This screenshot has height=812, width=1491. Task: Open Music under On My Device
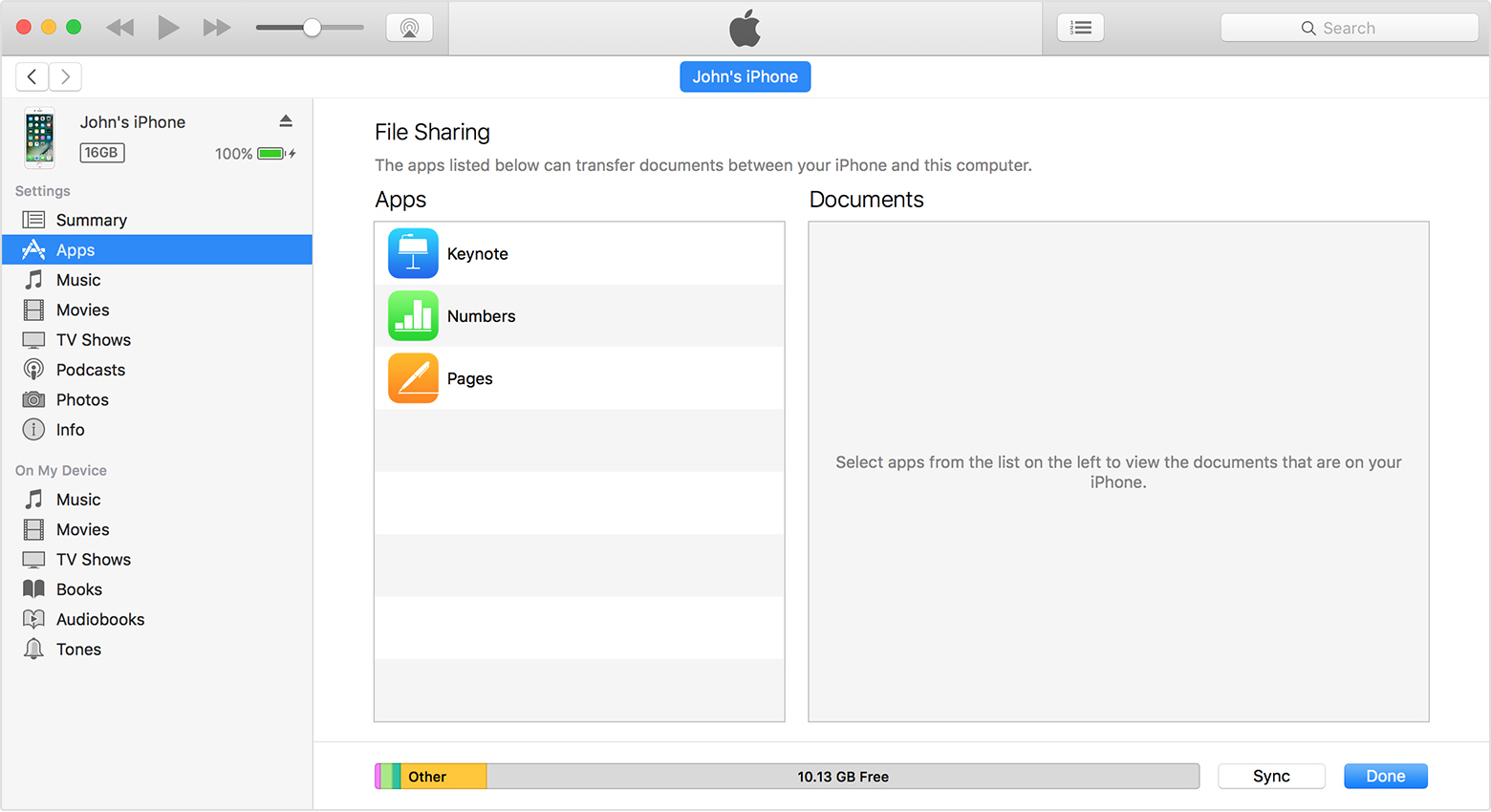pos(157,500)
